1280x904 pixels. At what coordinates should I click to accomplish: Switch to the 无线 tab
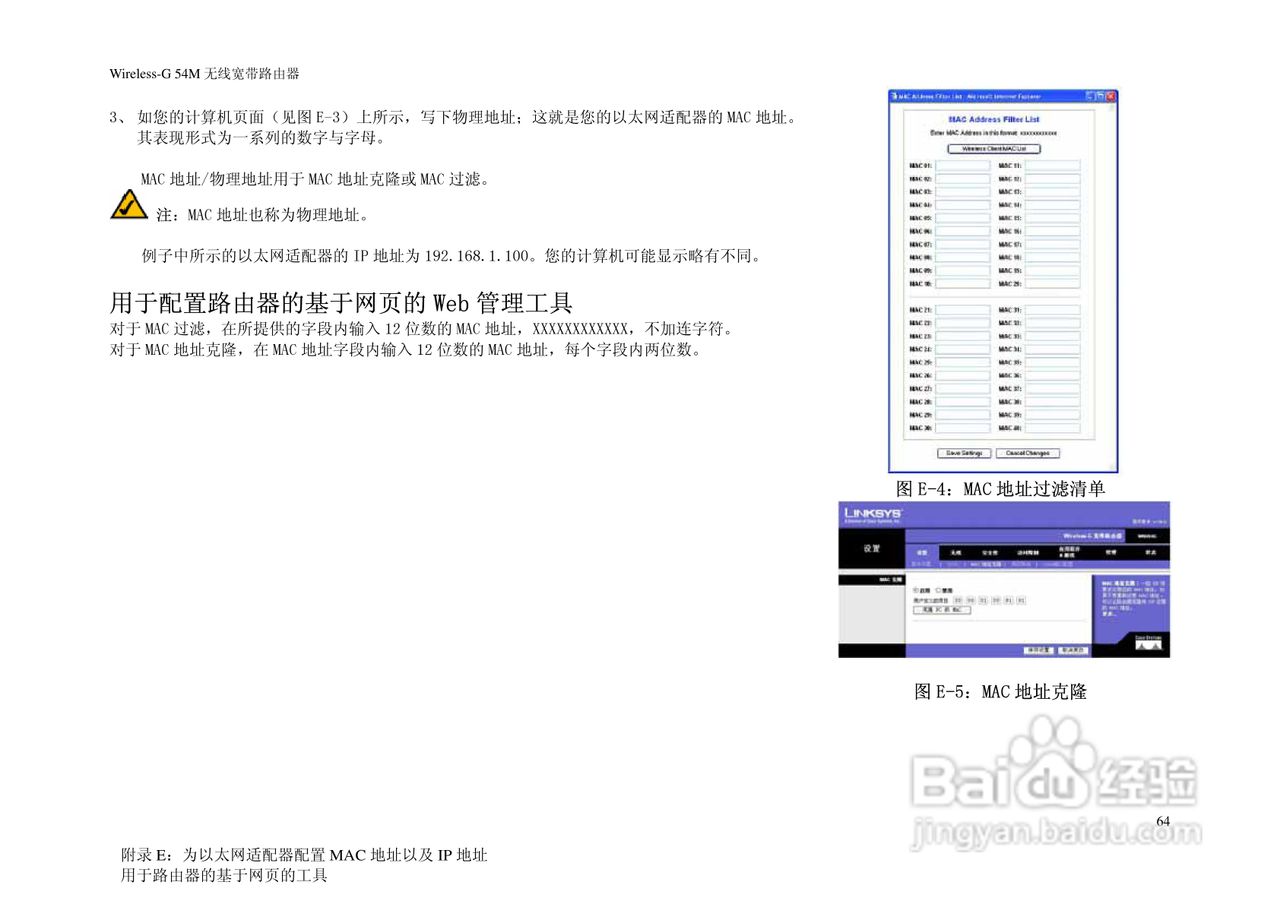tap(956, 552)
